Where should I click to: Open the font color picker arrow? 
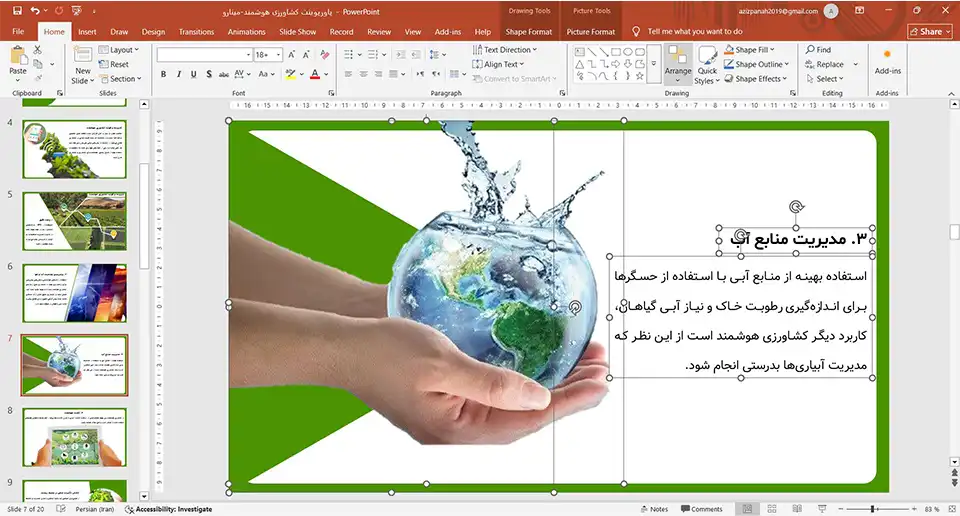click(326, 74)
